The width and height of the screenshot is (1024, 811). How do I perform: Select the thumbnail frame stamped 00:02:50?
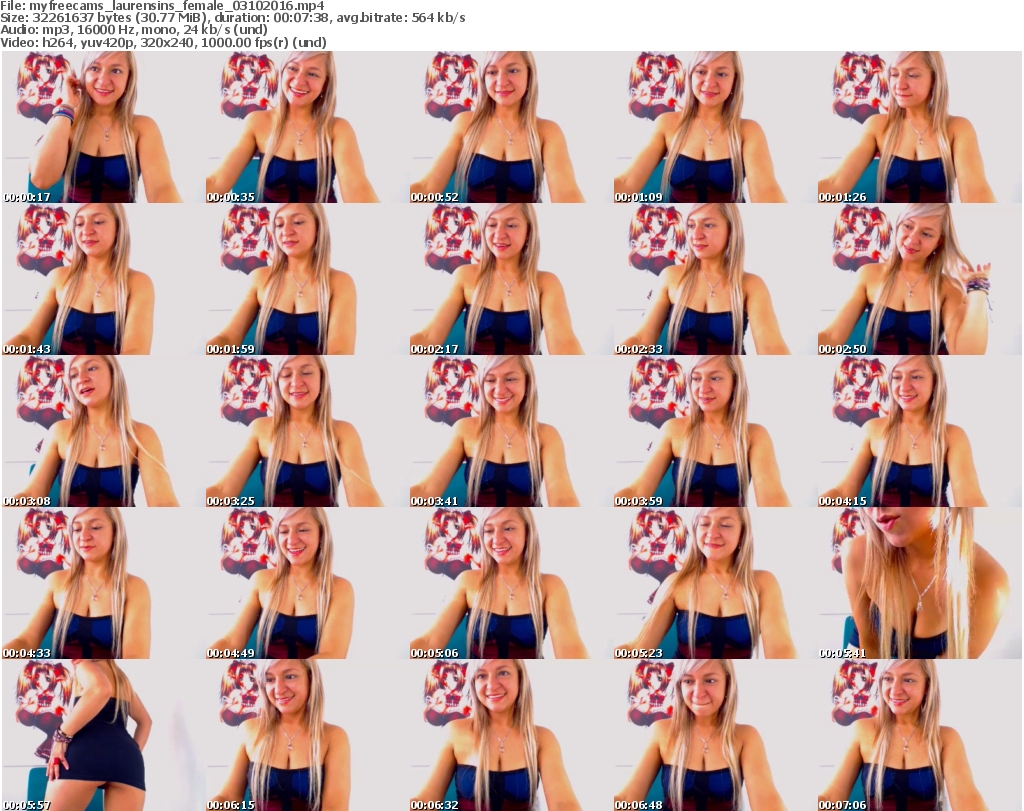click(920, 279)
